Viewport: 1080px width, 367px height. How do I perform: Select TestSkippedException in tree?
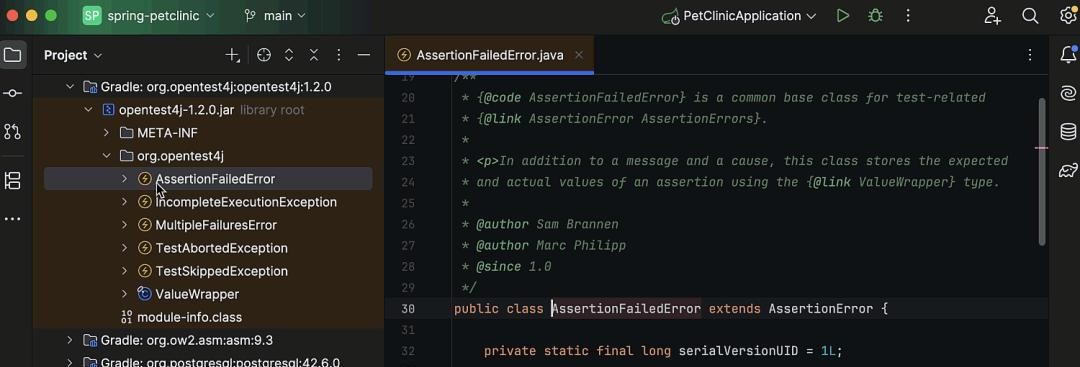(x=222, y=271)
